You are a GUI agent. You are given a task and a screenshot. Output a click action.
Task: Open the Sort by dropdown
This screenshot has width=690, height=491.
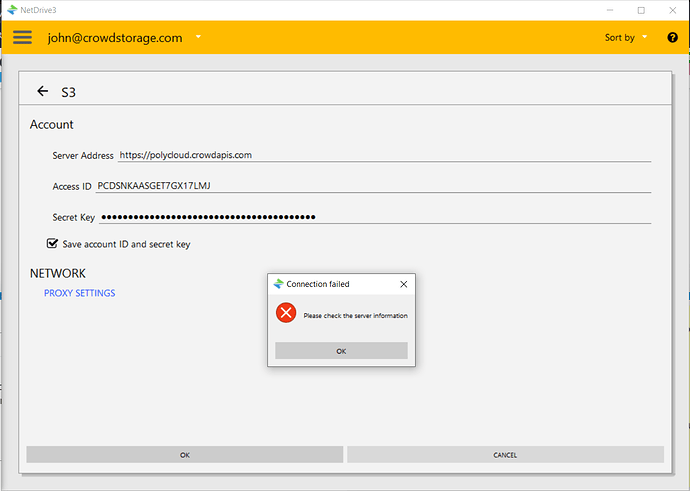(x=626, y=37)
